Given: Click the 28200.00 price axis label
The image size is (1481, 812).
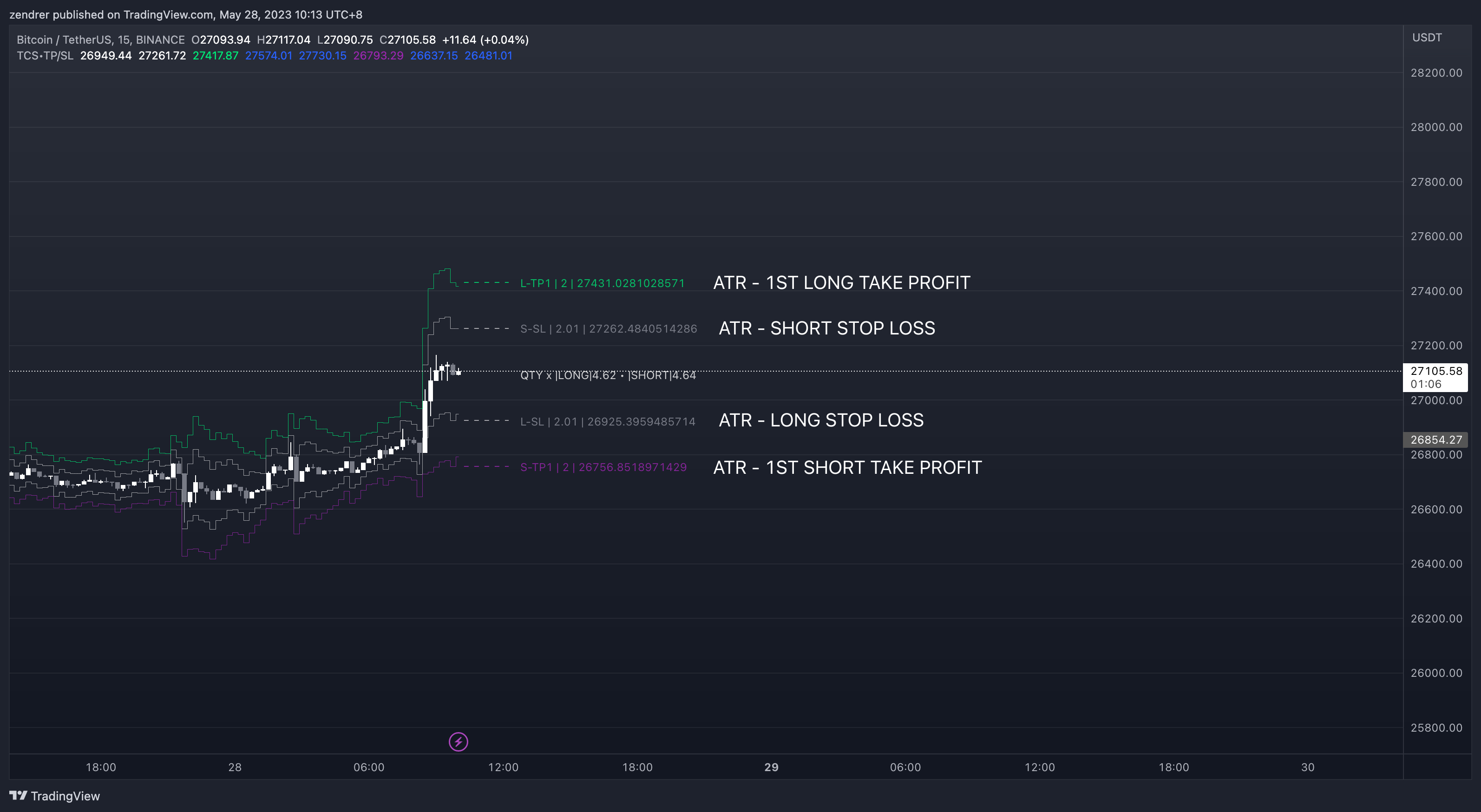Looking at the screenshot, I should tap(1436, 73).
